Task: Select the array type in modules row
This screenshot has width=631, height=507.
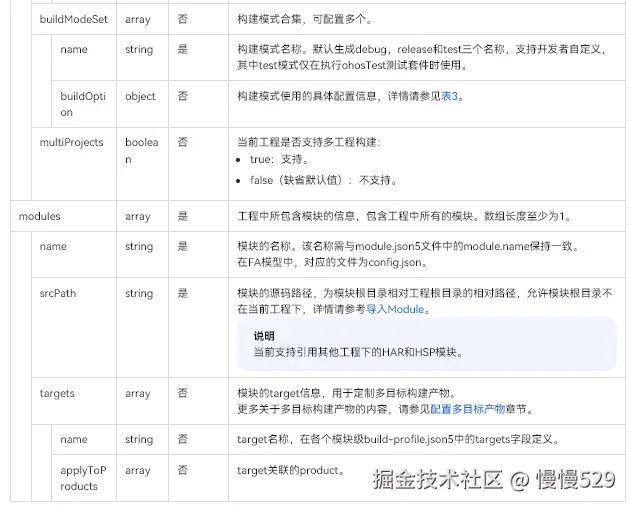Action: pos(138,216)
